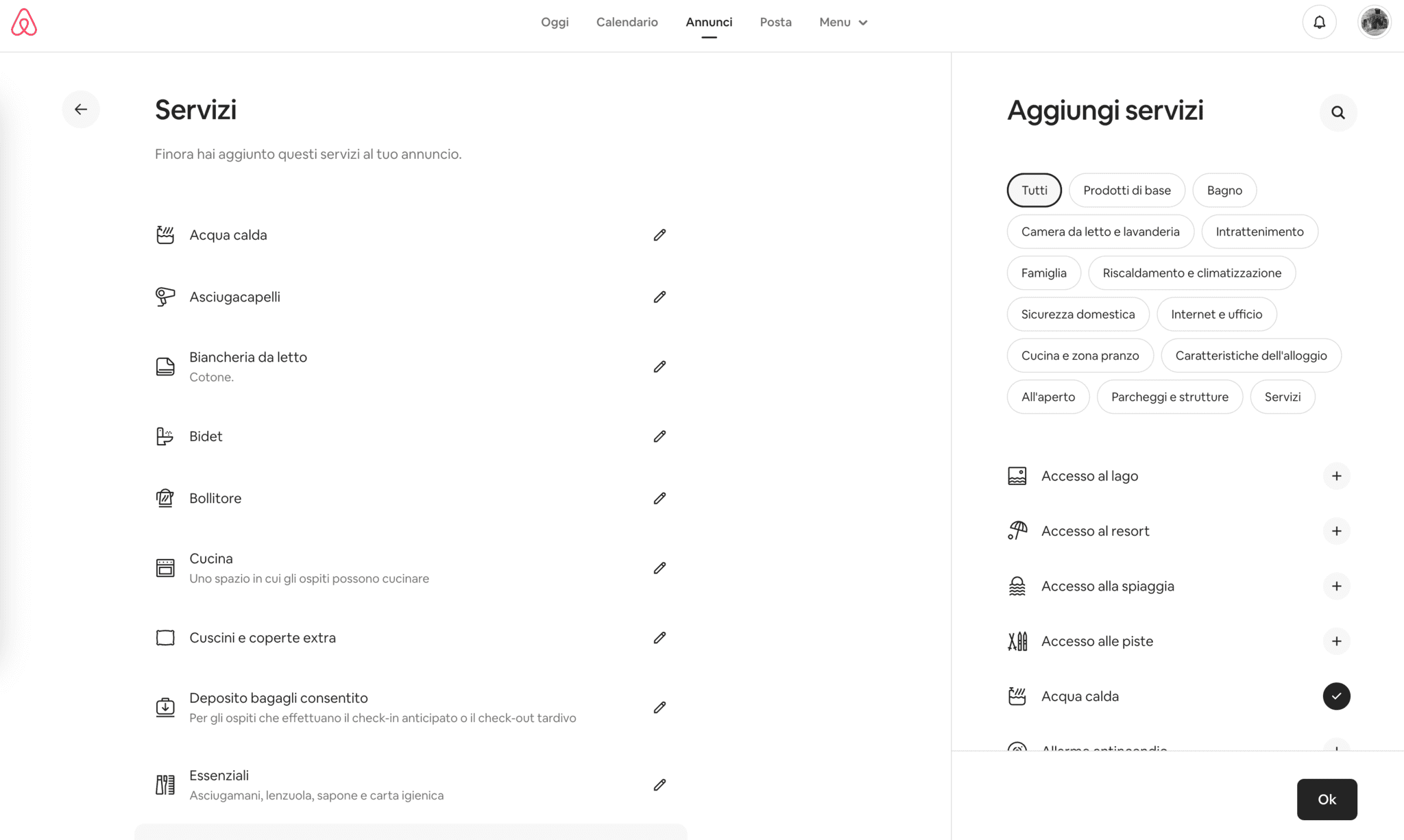Viewport: 1404px width, 840px height.
Task: Edit Deposito bagagli consentito amenity
Action: 659,707
